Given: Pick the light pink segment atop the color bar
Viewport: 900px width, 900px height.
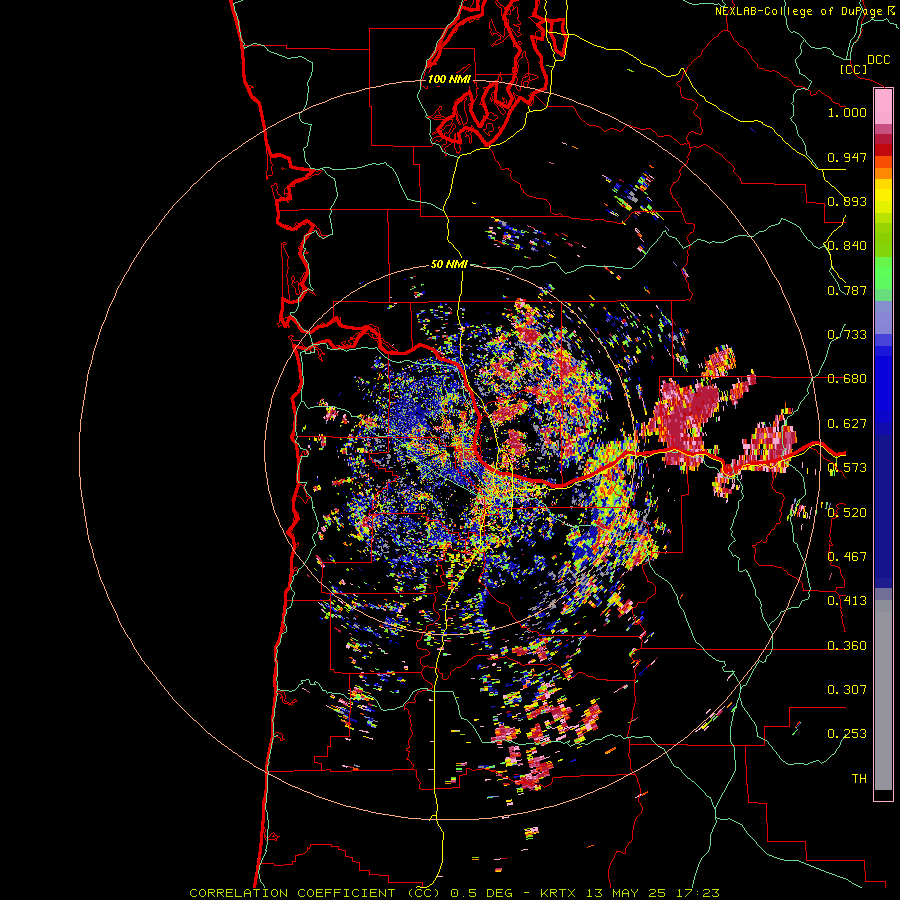Looking at the screenshot, I should pos(883,107).
